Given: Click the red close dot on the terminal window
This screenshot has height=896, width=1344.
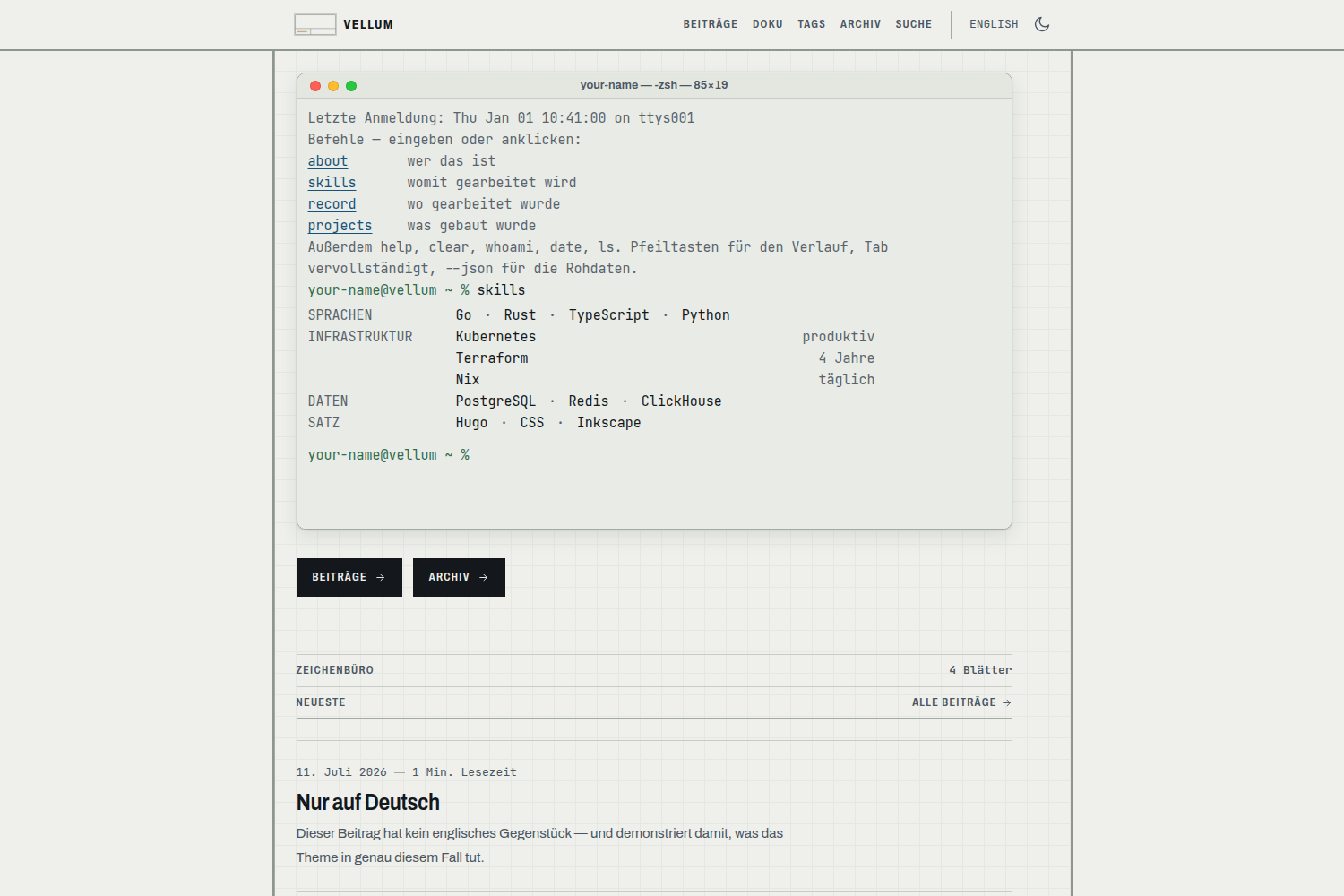Looking at the screenshot, I should pyautogui.click(x=315, y=86).
